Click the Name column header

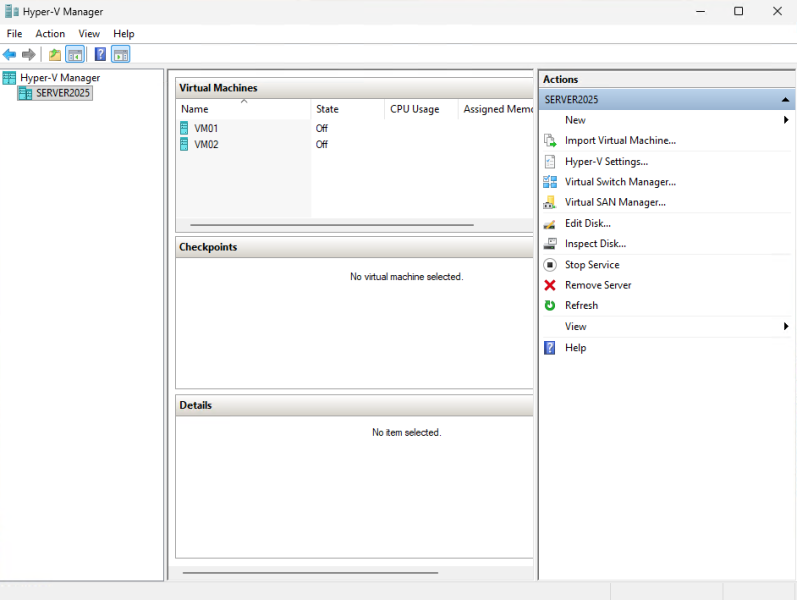[x=243, y=109]
